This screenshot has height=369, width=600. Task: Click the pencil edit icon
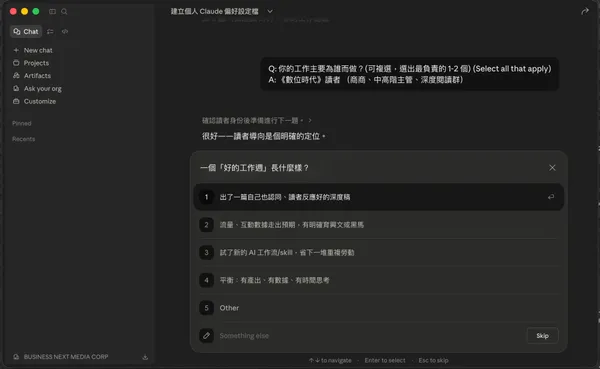[x=206, y=336]
